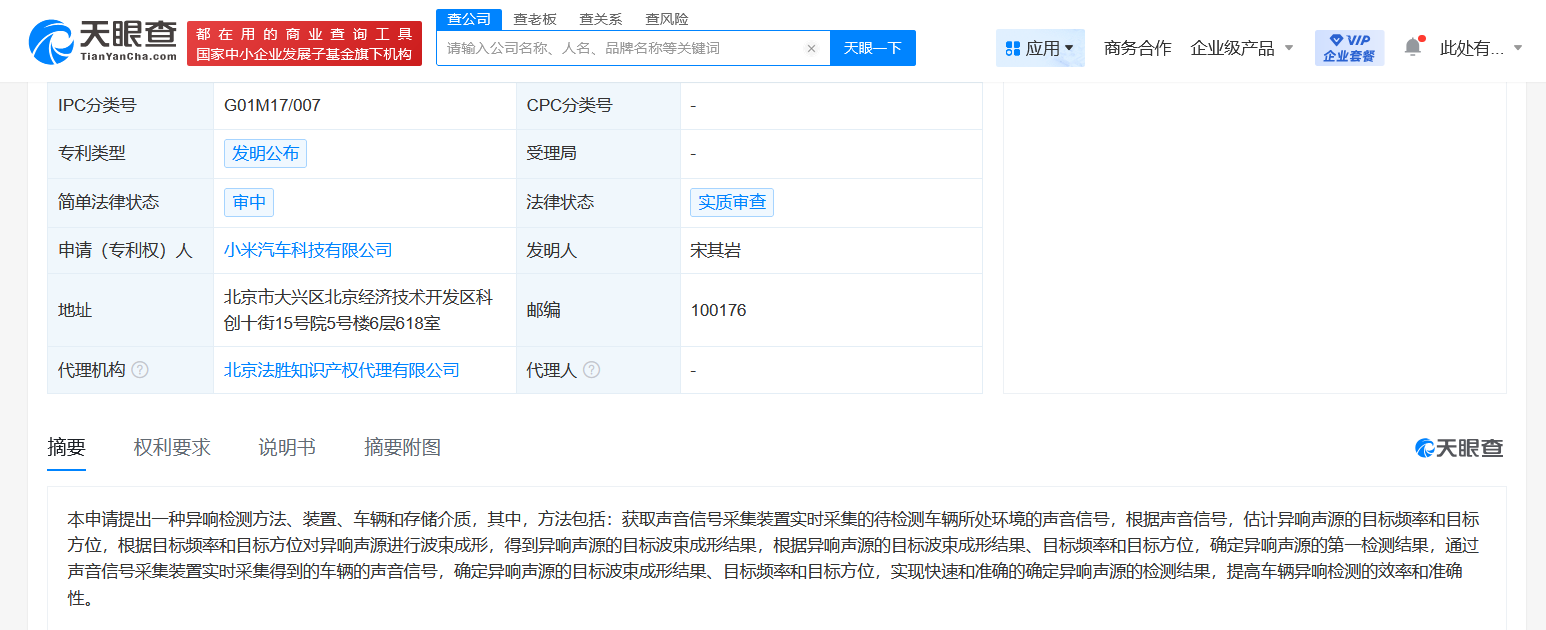Click the 发明公布 patent type tag
Image resolution: width=1546 pixels, height=630 pixels.
click(265, 153)
